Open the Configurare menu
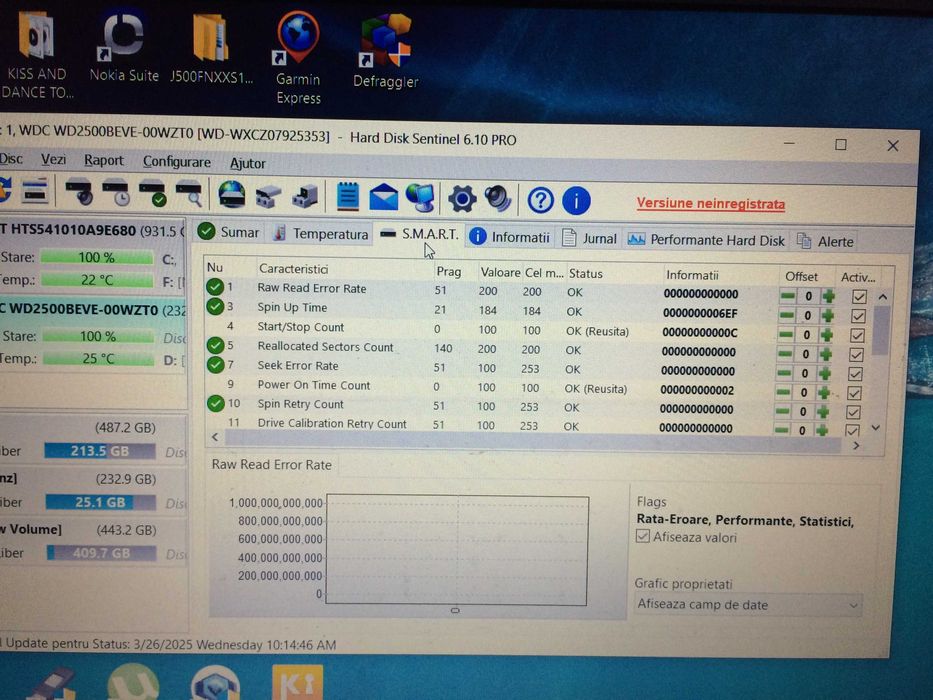 pyautogui.click(x=177, y=162)
